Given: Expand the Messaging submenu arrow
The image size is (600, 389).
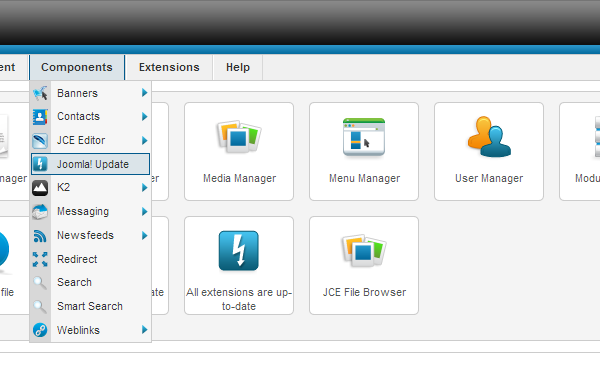Looking at the screenshot, I should pyautogui.click(x=144, y=211).
